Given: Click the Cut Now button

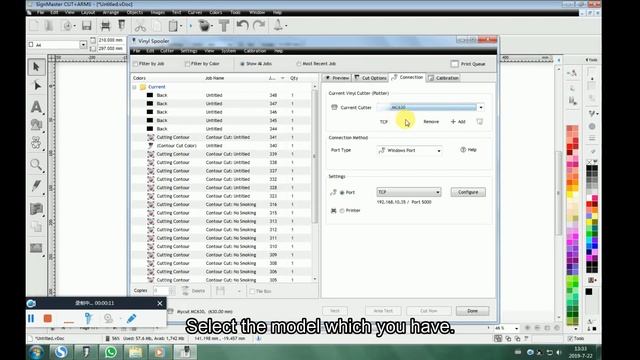Looking at the screenshot, I should pyautogui.click(x=429, y=311).
